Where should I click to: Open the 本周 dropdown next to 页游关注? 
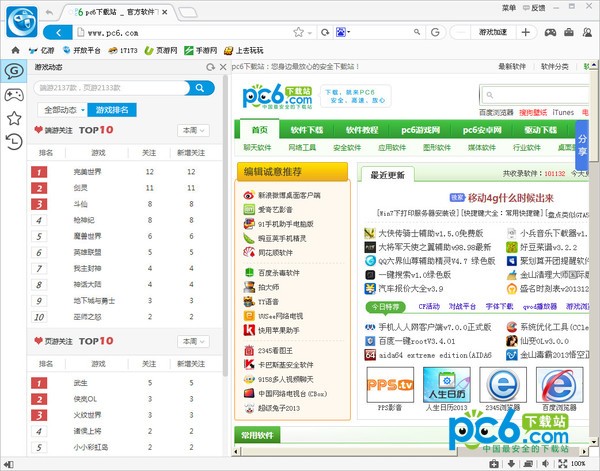(x=192, y=341)
